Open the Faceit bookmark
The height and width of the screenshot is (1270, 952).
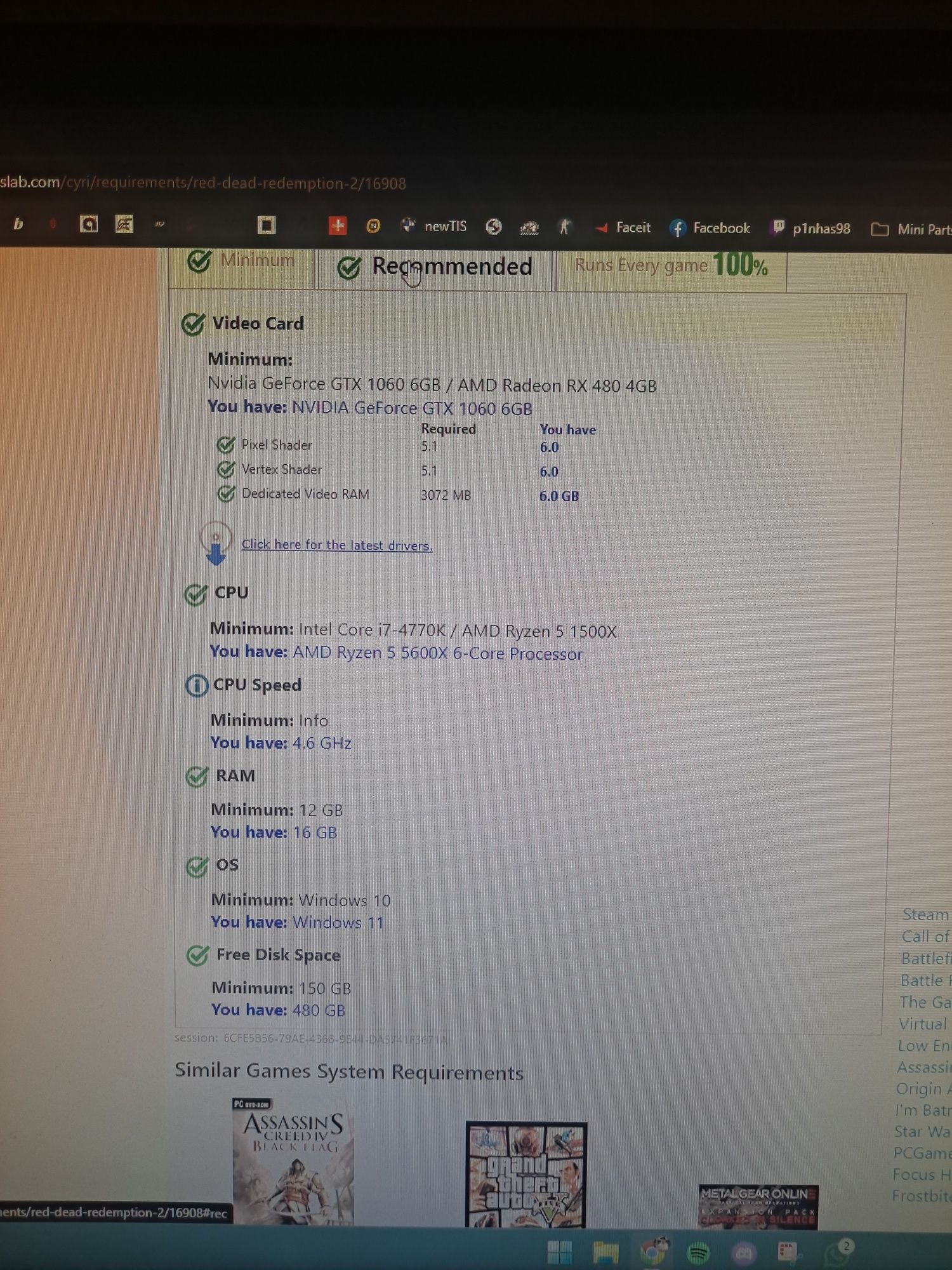622,227
